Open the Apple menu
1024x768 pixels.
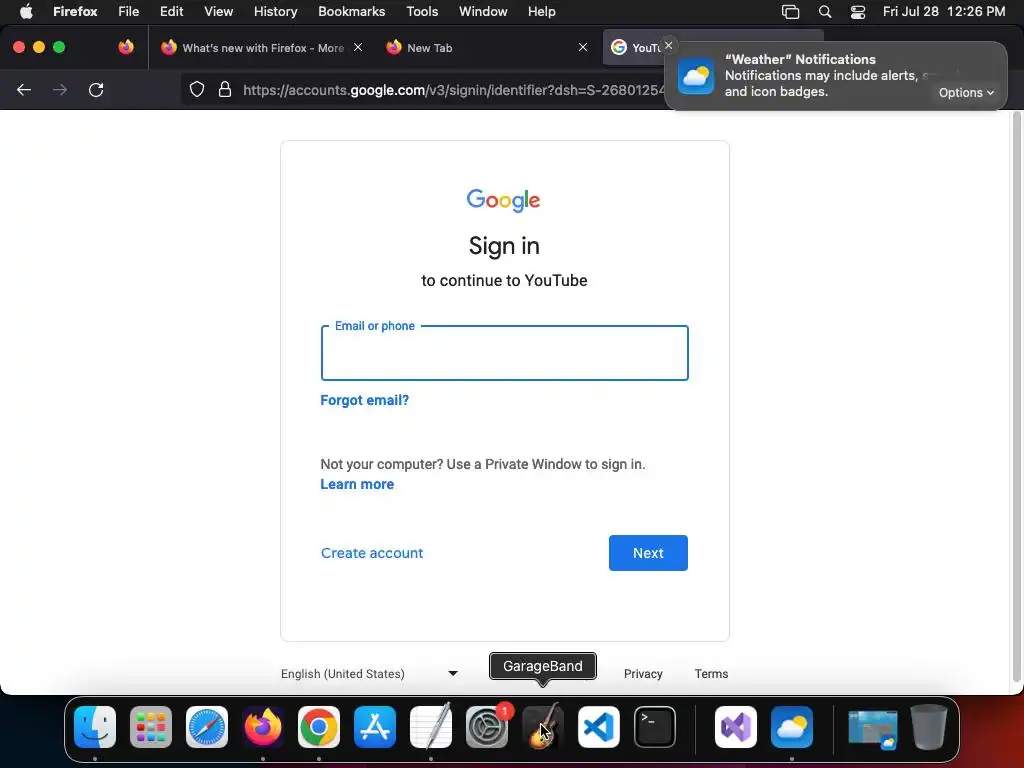point(26,12)
